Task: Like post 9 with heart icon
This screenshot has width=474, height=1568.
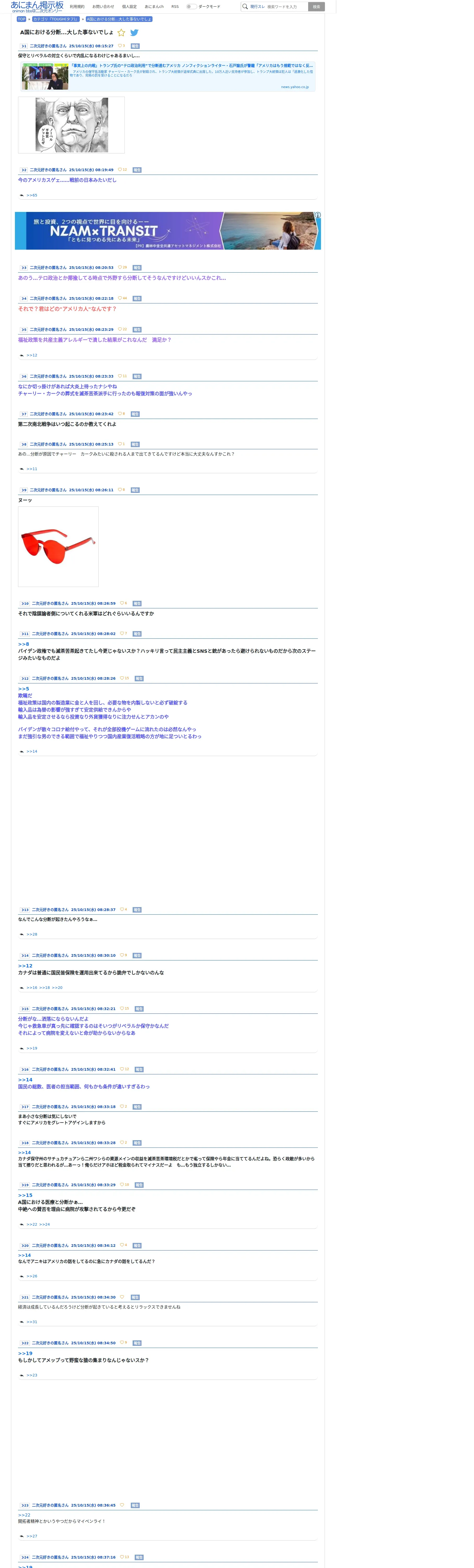Action: tap(120, 490)
